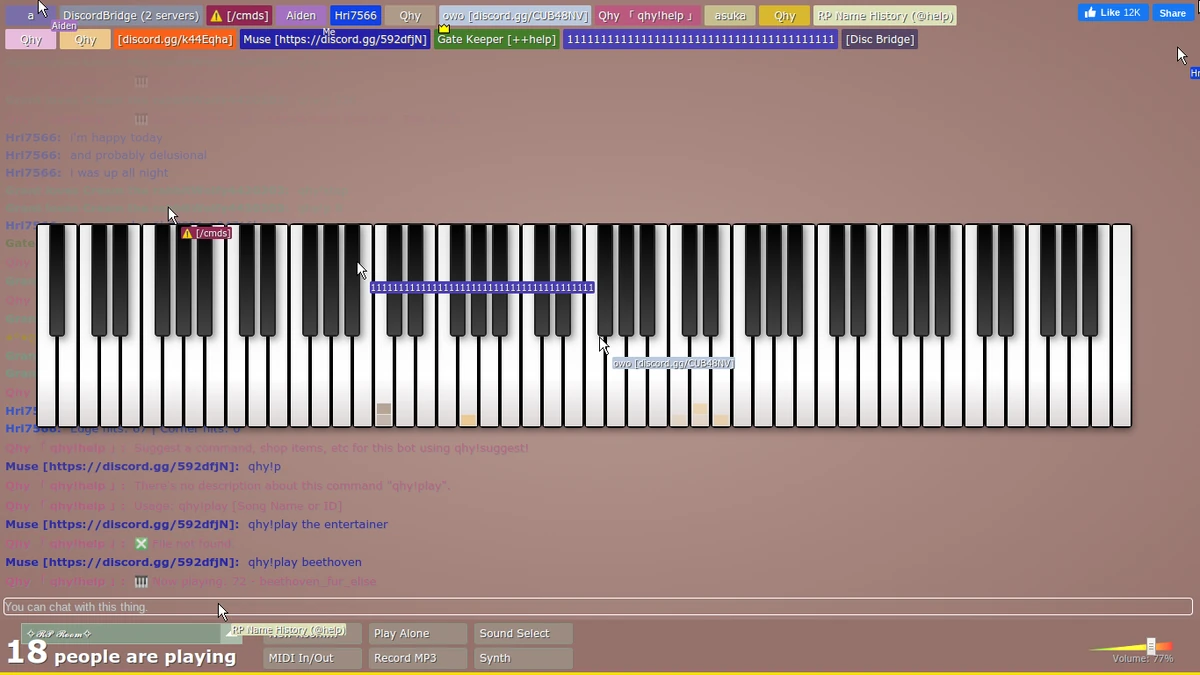
Task: Click the green X icon in File not found line
Action: tap(141, 543)
